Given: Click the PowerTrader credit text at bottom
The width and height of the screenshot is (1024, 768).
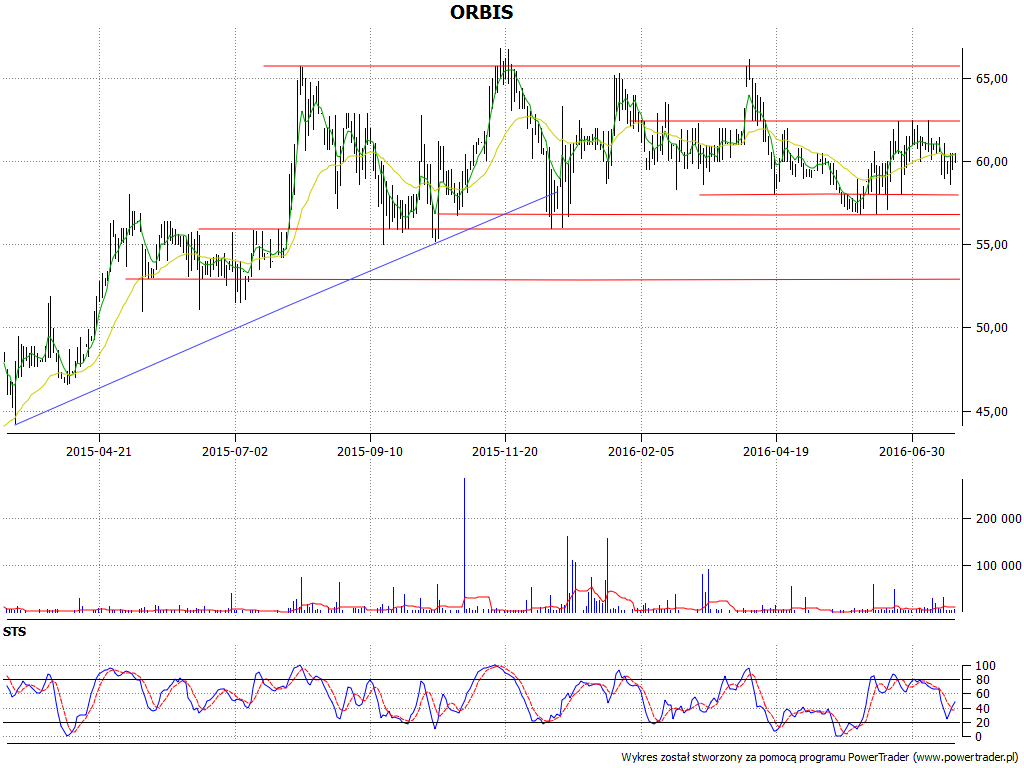Looking at the screenshot, I should [x=822, y=758].
